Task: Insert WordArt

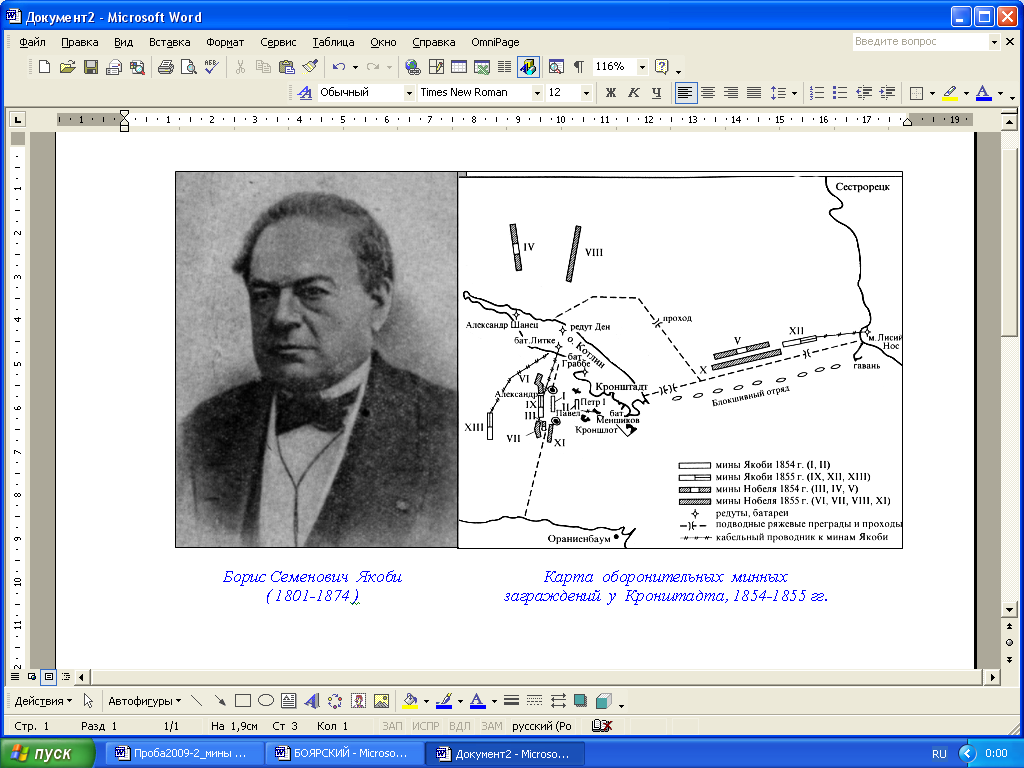Action: click(312, 701)
